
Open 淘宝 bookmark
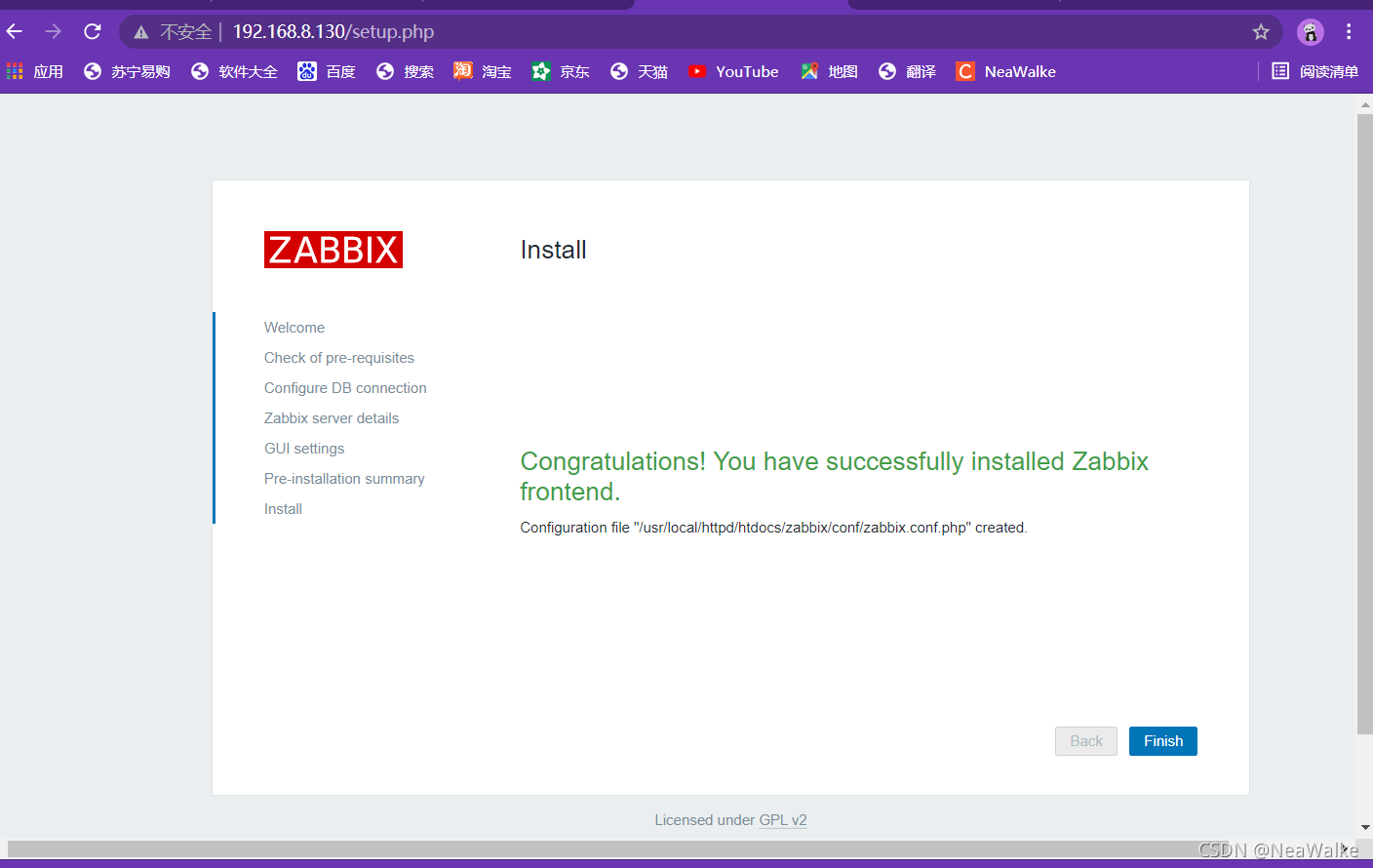click(483, 71)
